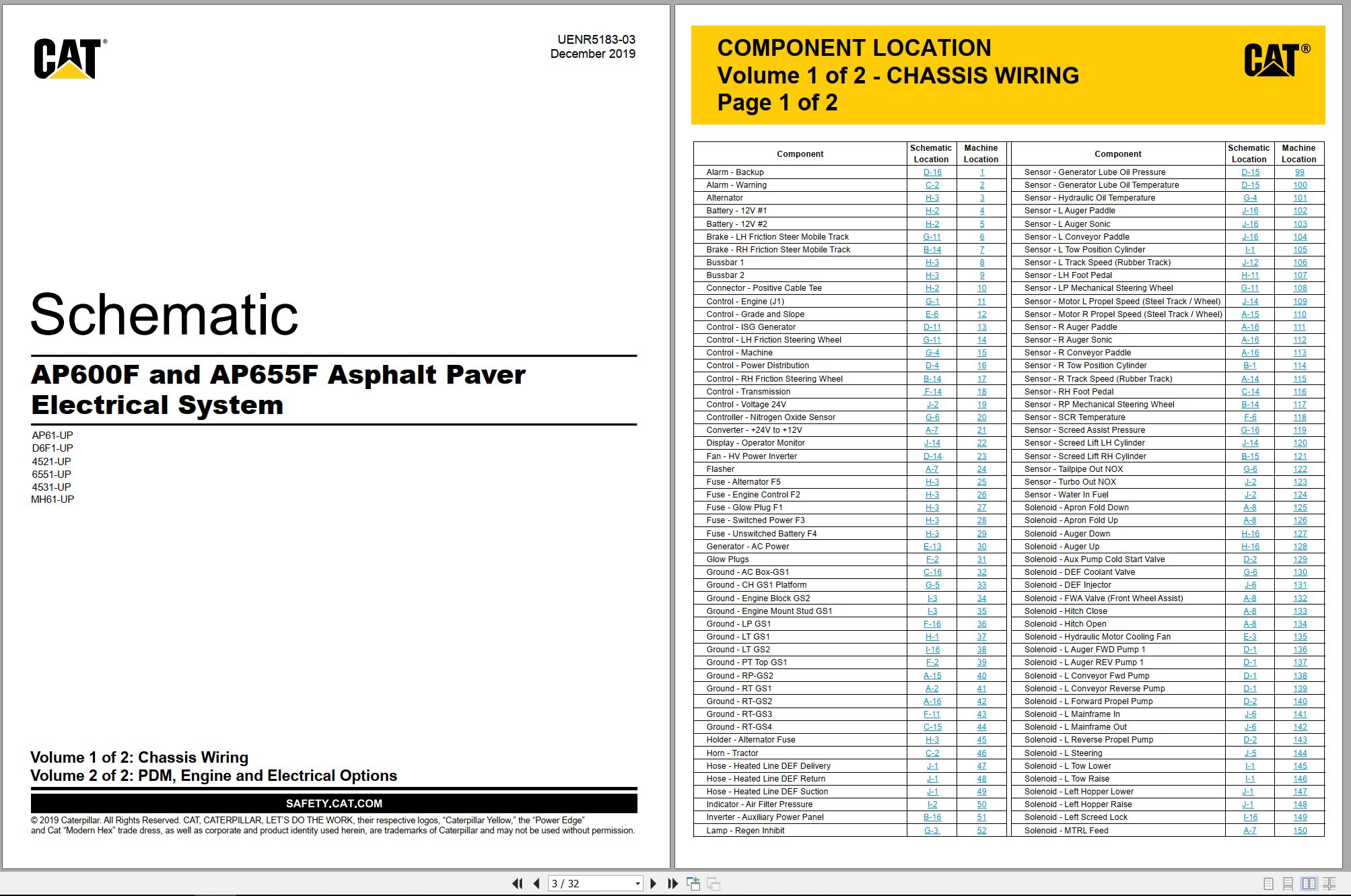Open machine location 15 for Control - Machine
This screenshot has height=896, width=1351.
coord(981,353)
